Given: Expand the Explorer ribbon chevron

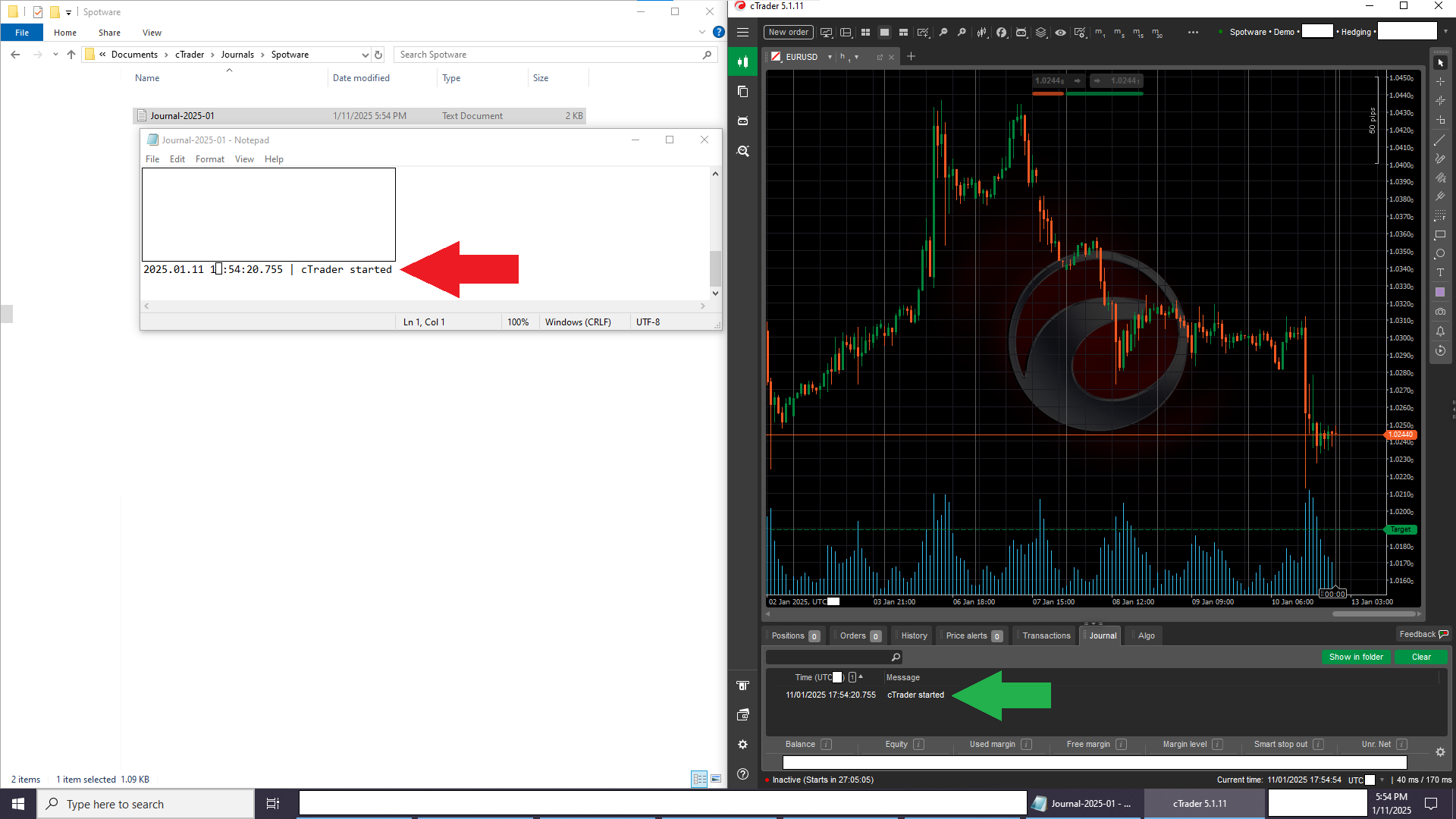Looking at the screenshot, I should (x=701, y=33).
